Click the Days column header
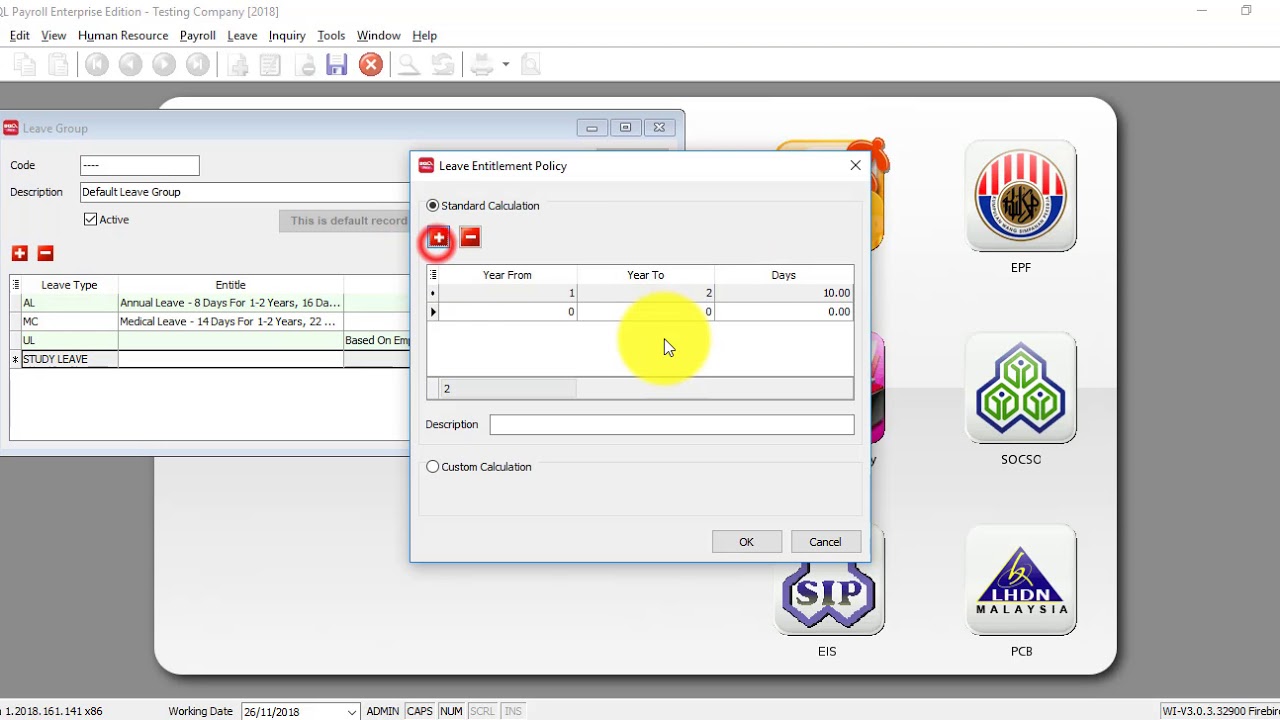This screenshot has width=1280, height=720. click(784, 275)
